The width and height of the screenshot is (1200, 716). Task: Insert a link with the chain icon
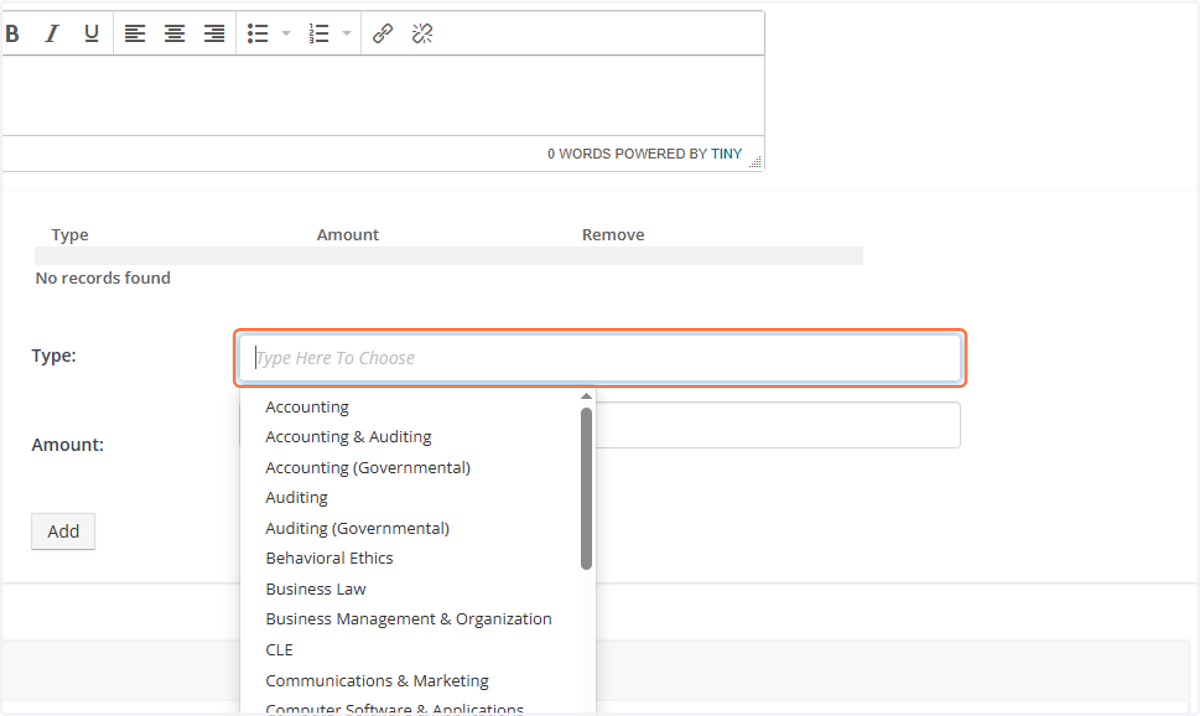[382, 34]
